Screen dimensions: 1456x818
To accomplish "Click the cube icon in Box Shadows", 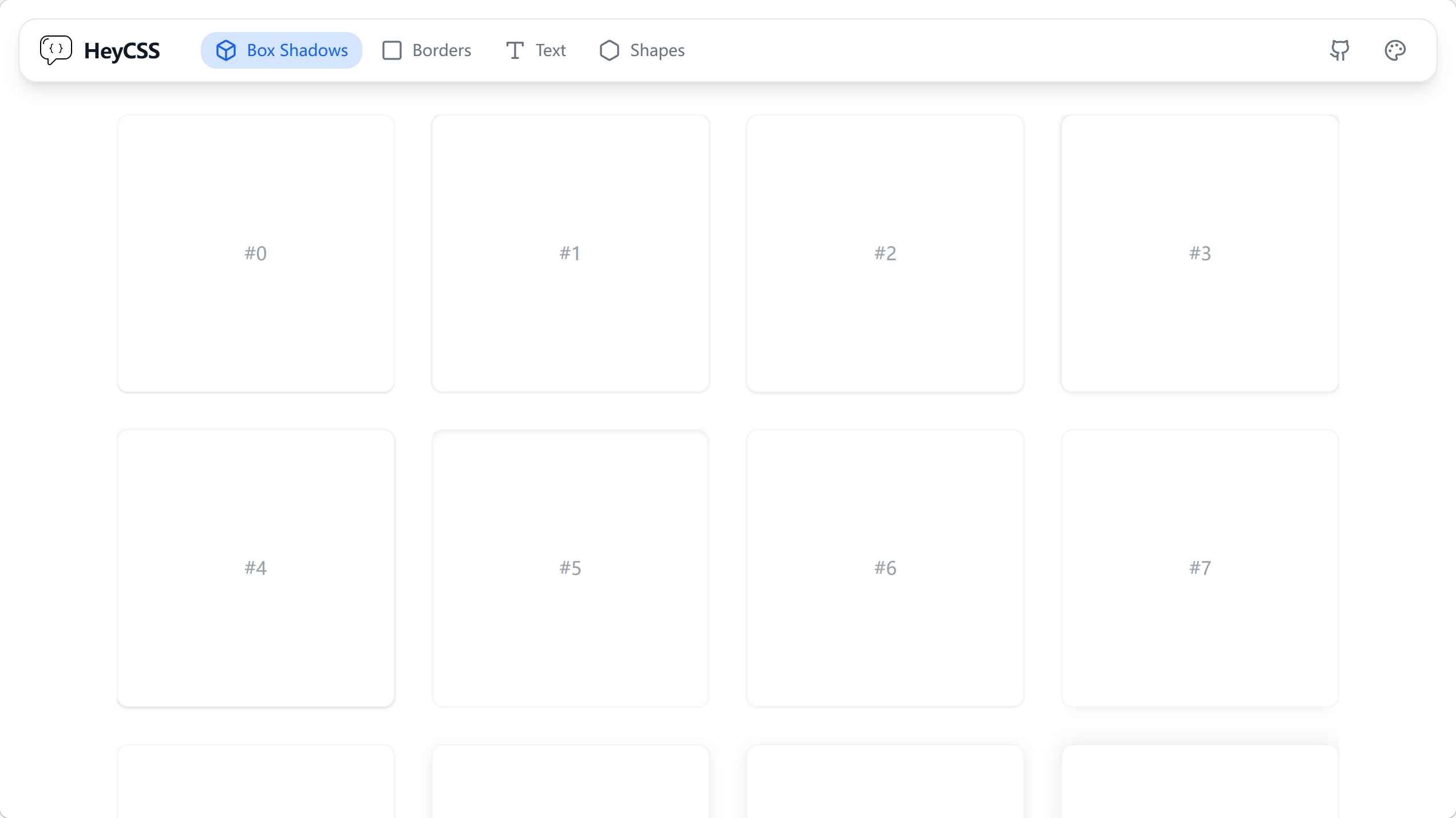I will click(226, 50).
